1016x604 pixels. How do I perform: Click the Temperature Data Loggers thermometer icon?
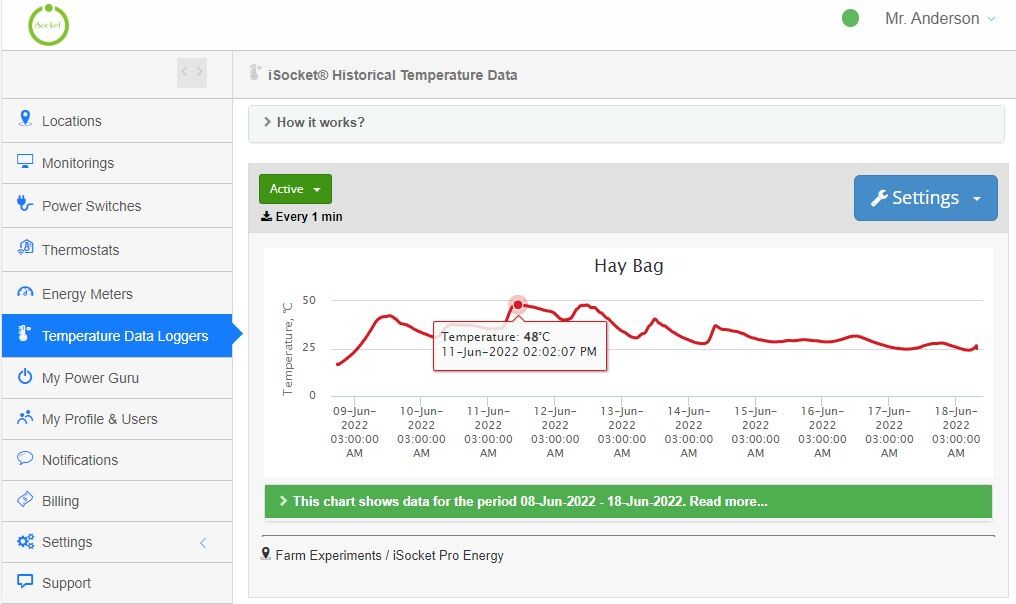[25, 333]
